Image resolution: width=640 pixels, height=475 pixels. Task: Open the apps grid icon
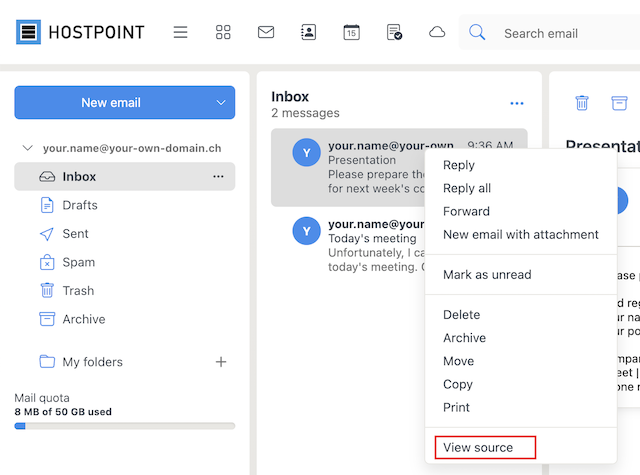[x=223, y=32]
